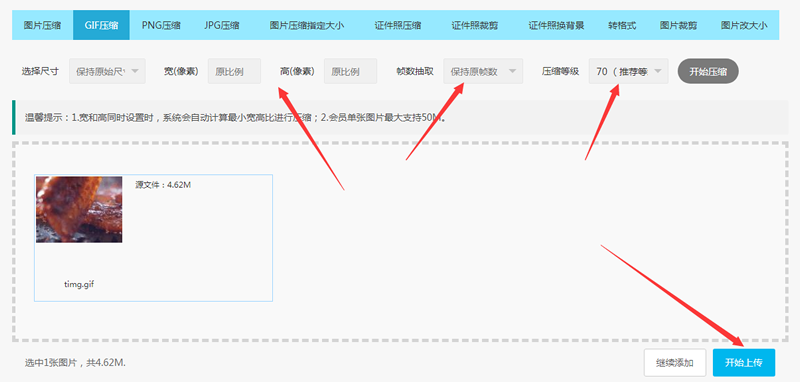Click the 选中1张图片 status text

[75, 363]
